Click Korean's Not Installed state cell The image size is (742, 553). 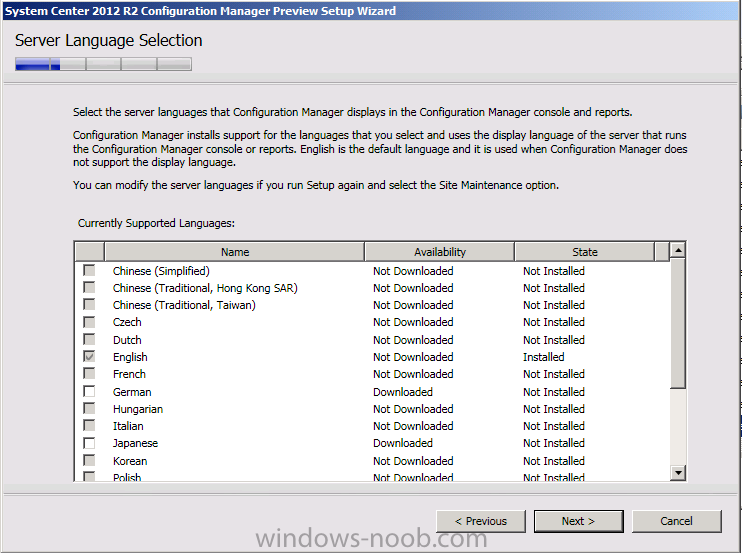coord(554,461)
